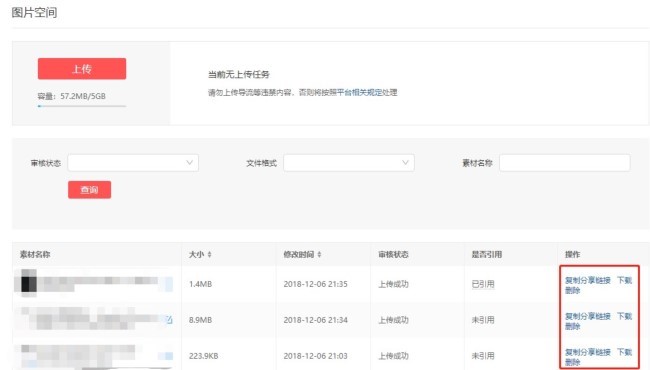Delete the 1.4MB file

pyautogui.click(x=572, y=290)
